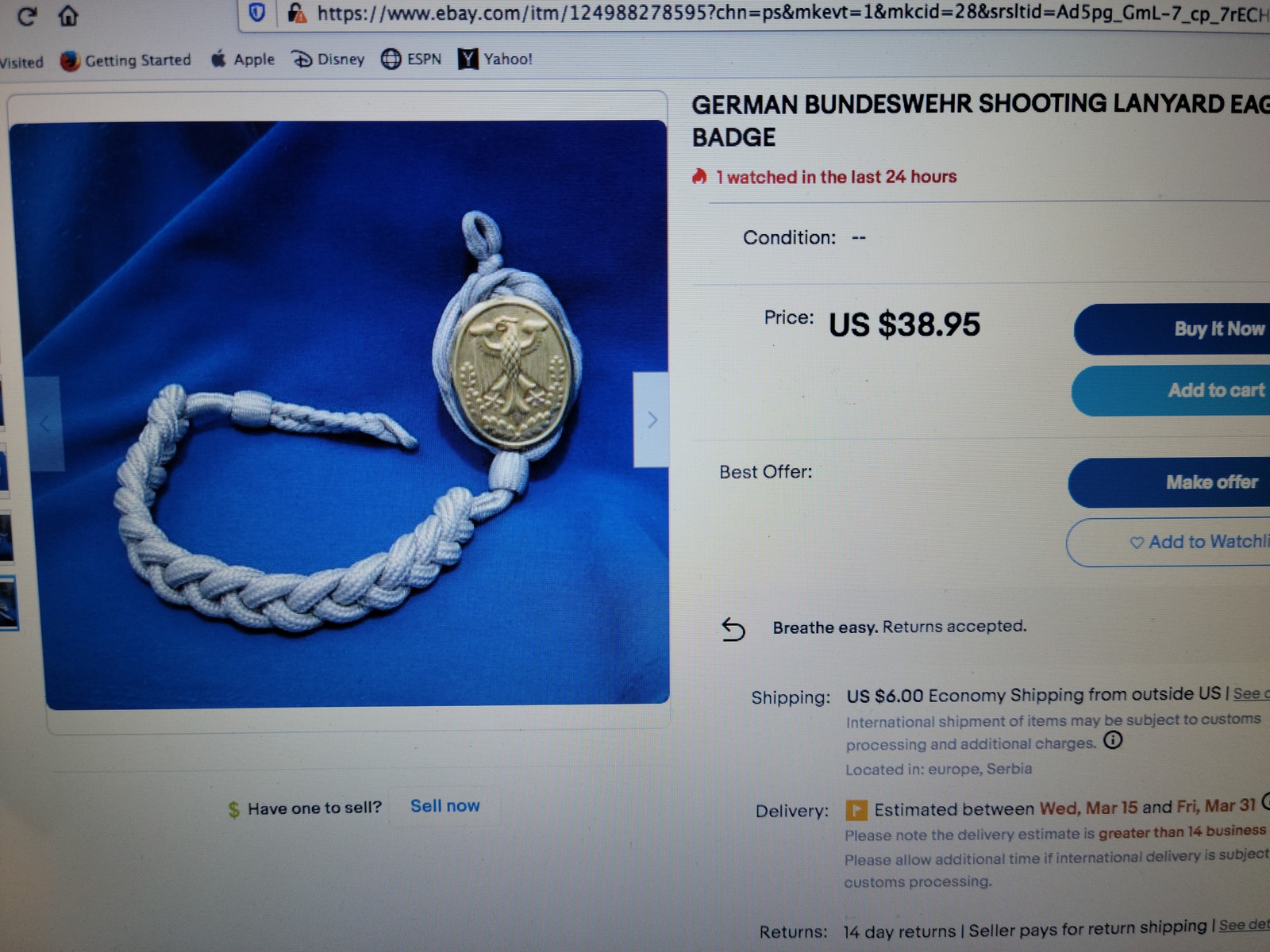Click the Make offer button
Screen dimensions: 1270x952
point(1170,482)
